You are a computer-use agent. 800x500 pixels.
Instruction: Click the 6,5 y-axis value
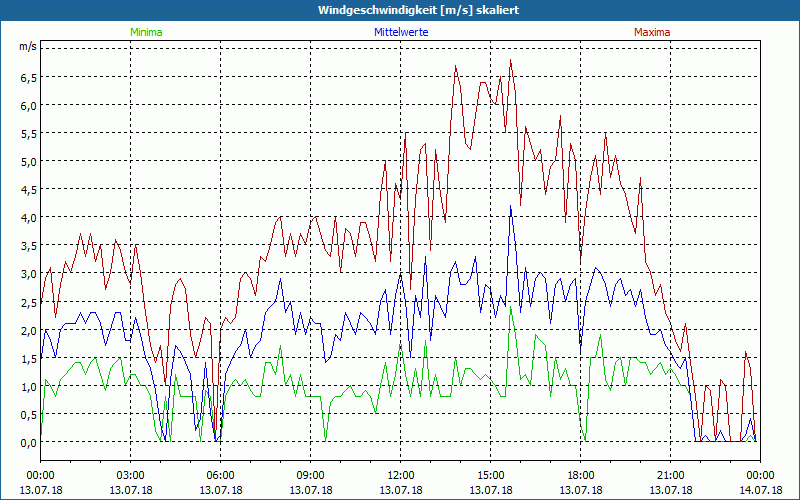pos(28,77)
